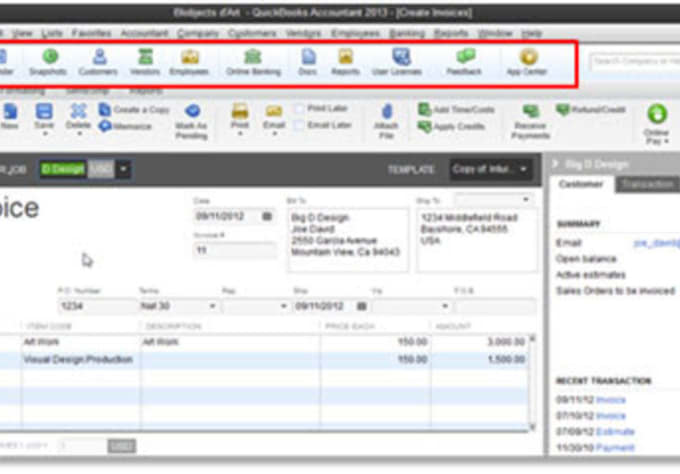Open calendar picker beside invoice Date
This screenshot has width=680, height=474.
click(x=267, y=216)
